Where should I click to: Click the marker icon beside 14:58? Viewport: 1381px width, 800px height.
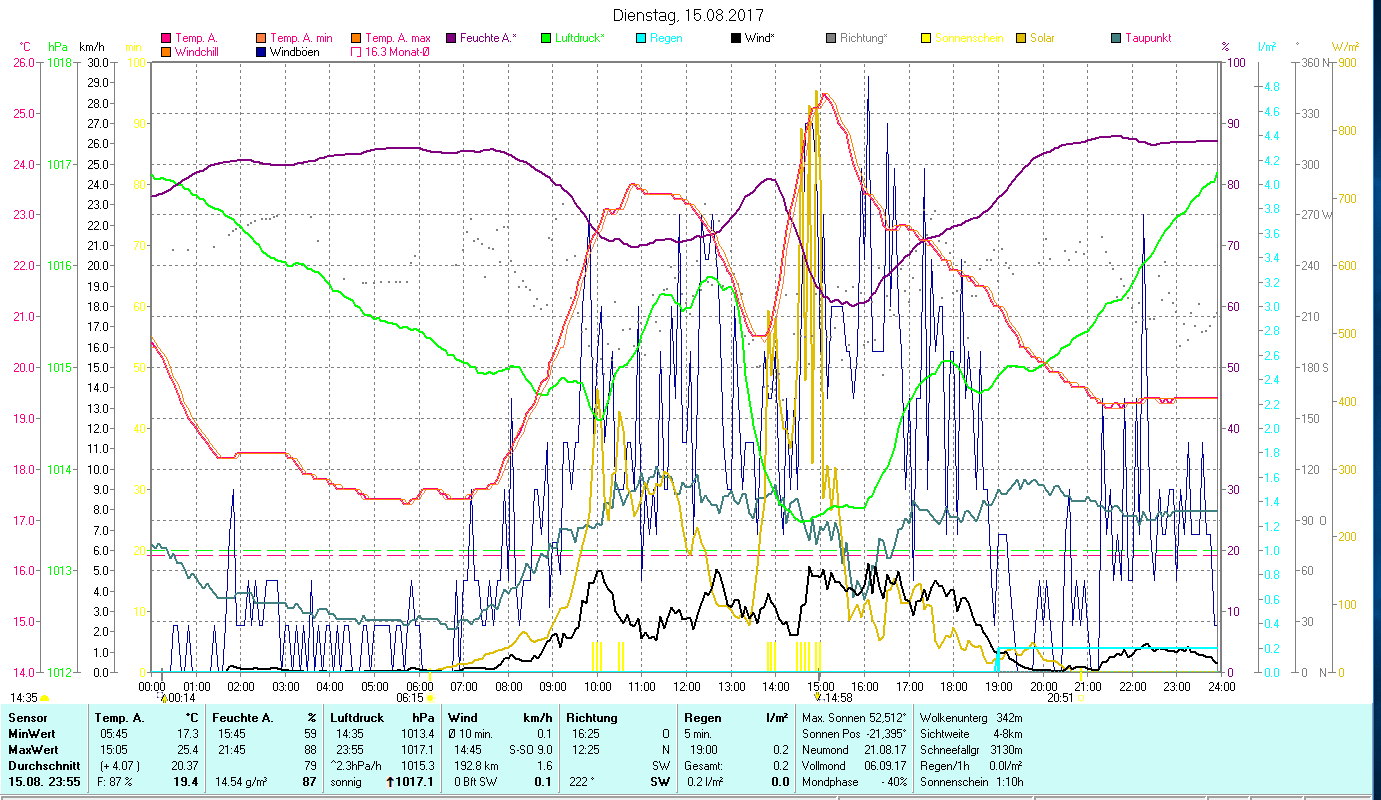[818, 697]
